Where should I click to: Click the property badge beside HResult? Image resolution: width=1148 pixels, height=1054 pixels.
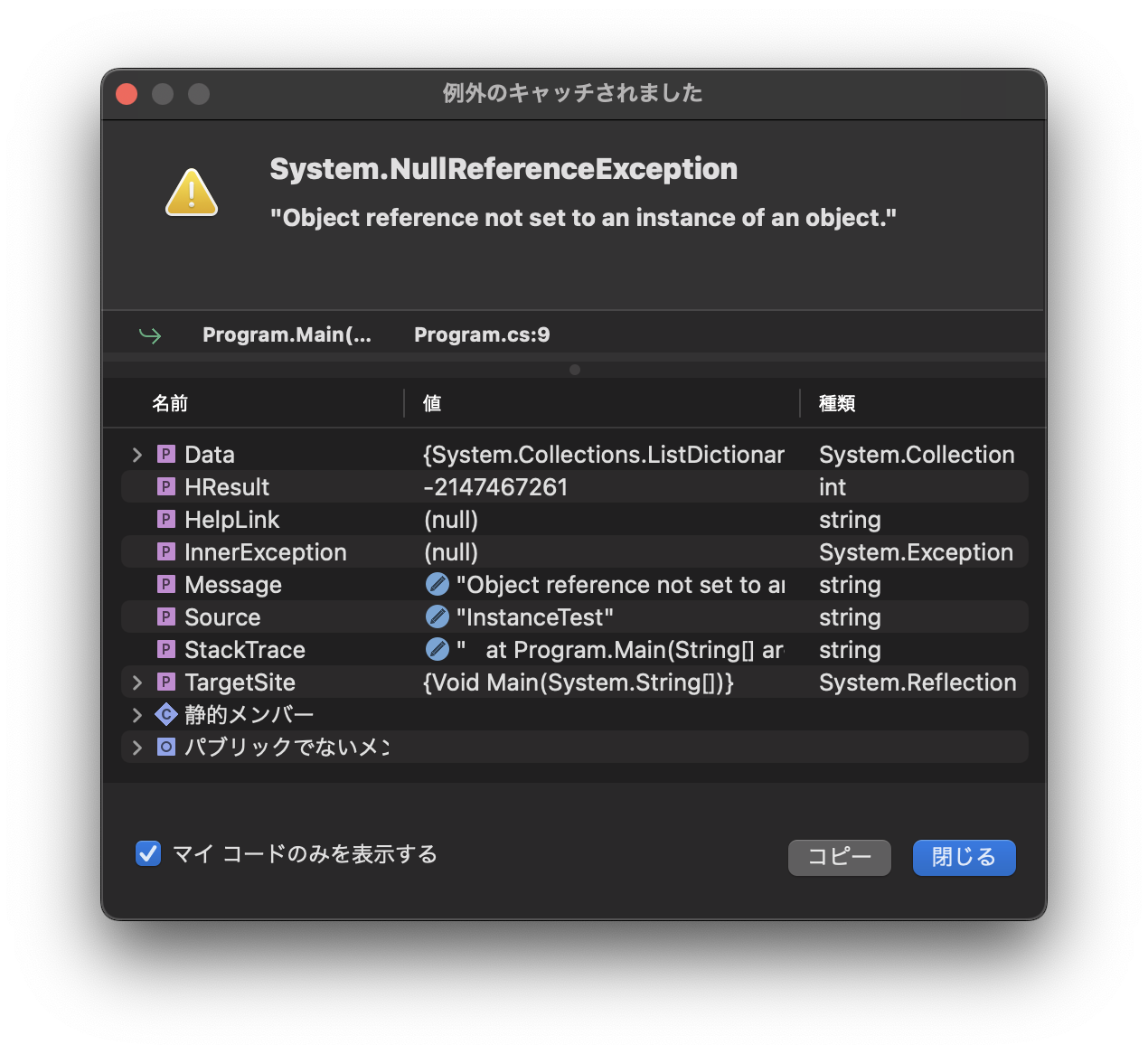(165, 486)
